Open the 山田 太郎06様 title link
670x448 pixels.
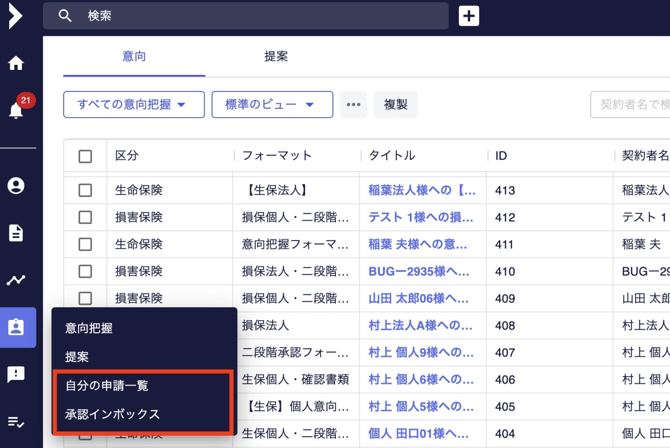[x=418, y=298]
